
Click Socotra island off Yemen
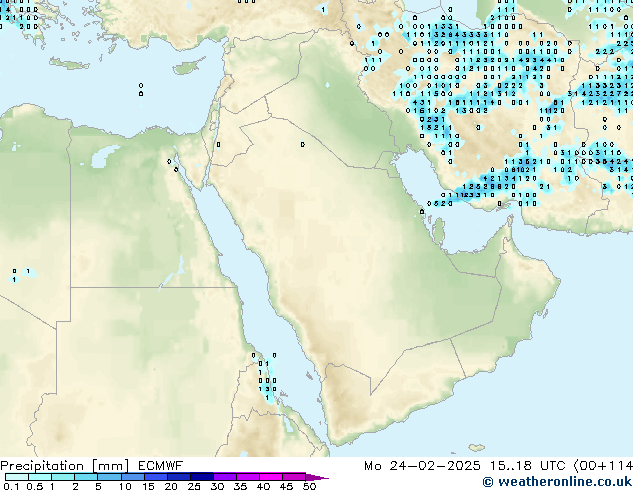click(477, 448)
